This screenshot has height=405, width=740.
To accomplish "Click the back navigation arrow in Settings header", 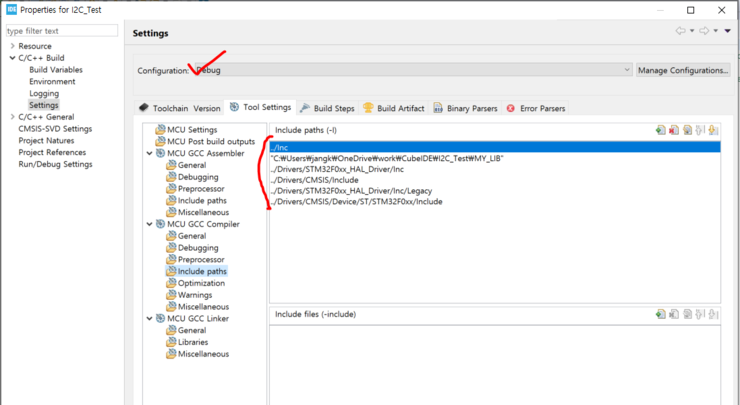I will [x=681, y=32].
